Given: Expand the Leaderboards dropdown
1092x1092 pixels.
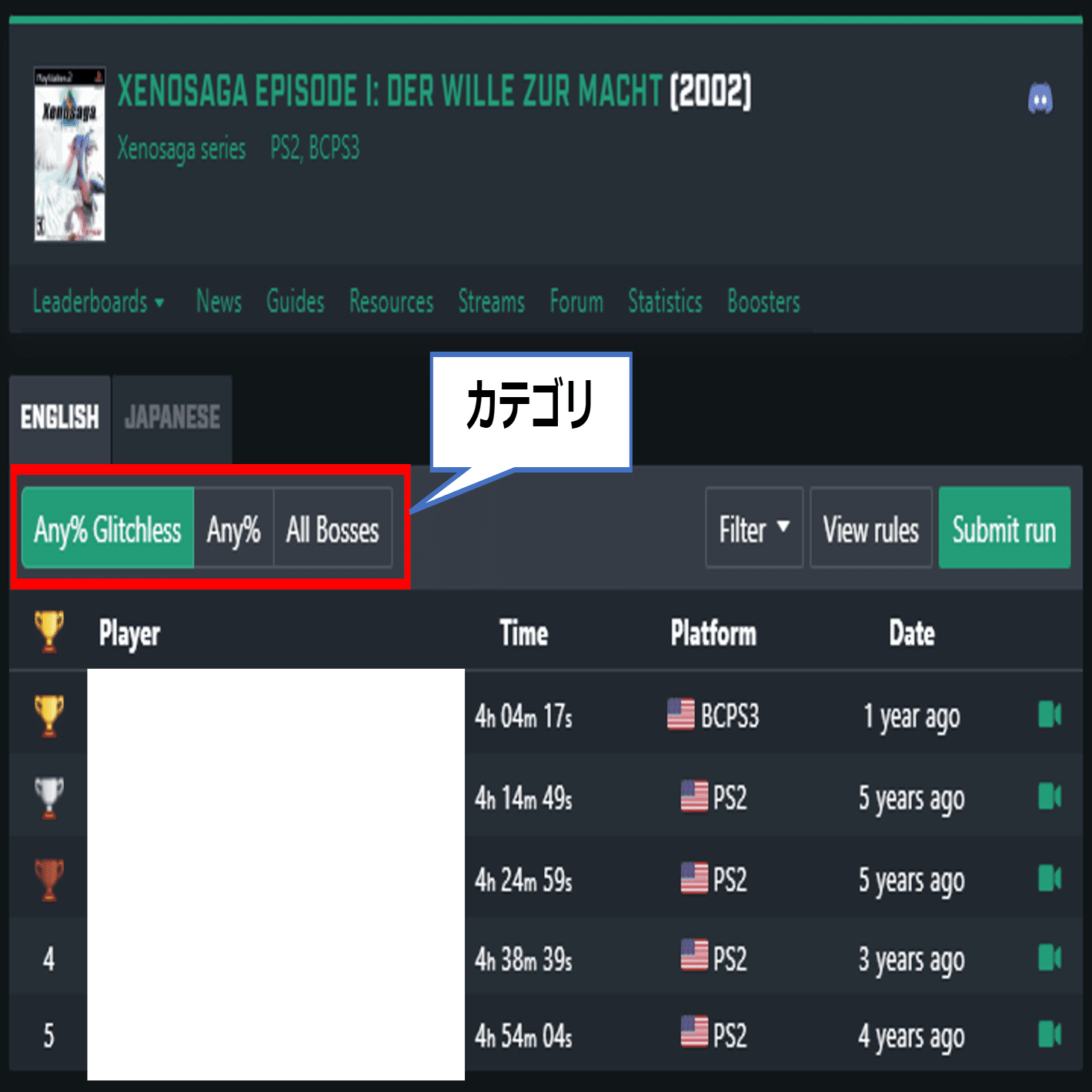Looking at the screenshot, I should (x=99, y=302).
